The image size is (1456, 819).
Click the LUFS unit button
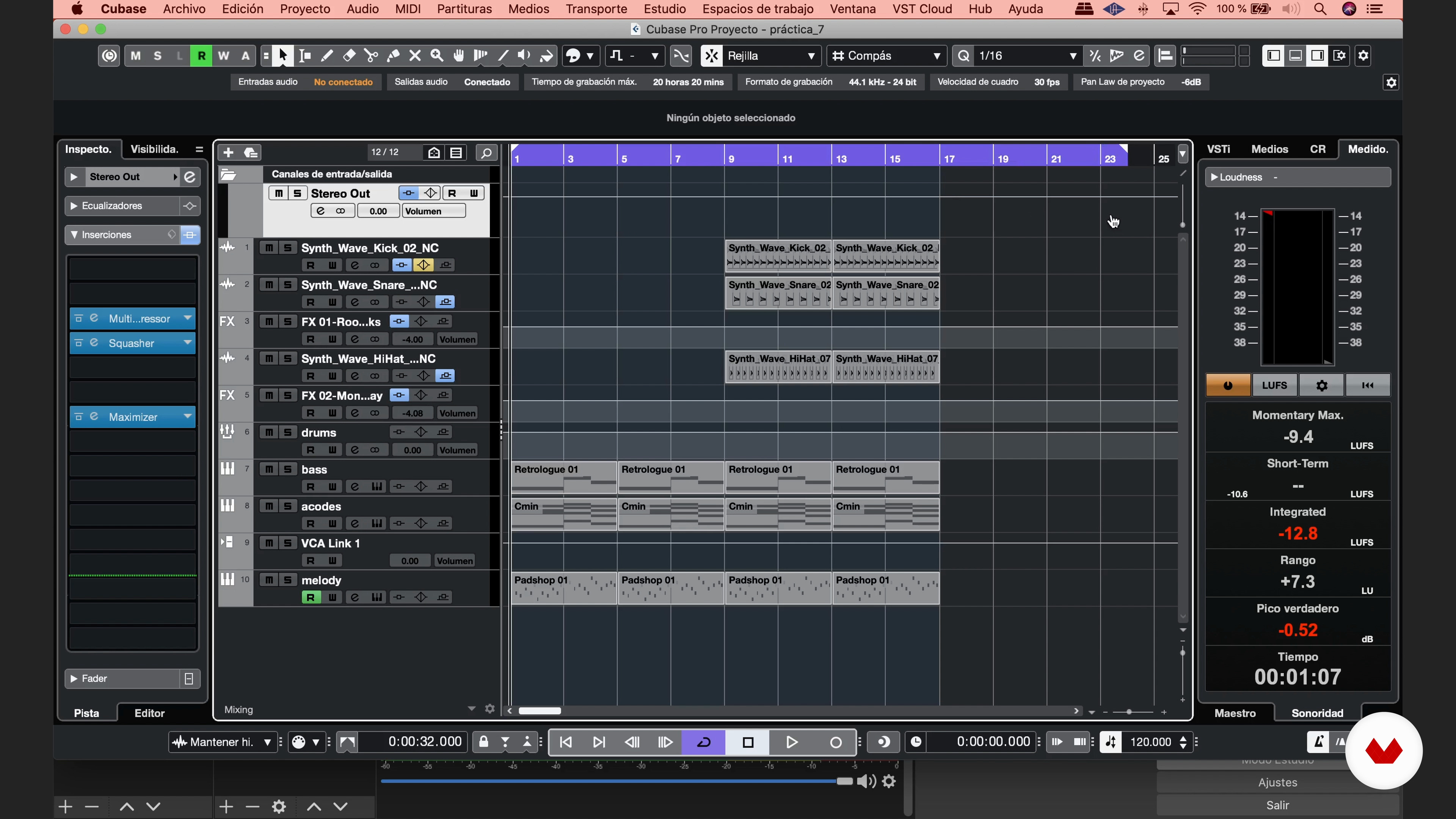1274,386
